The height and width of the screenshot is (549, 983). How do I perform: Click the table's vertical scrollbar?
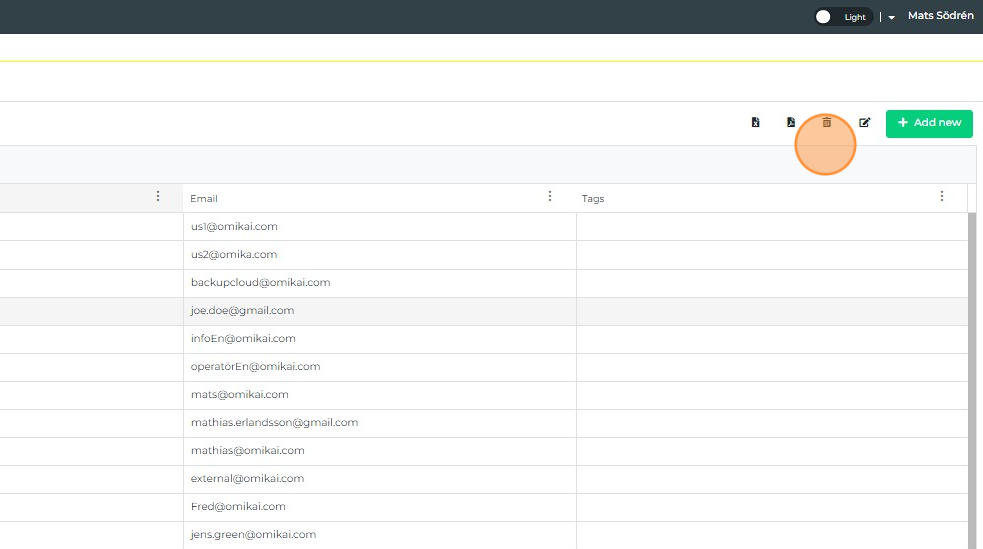(972, 380)
